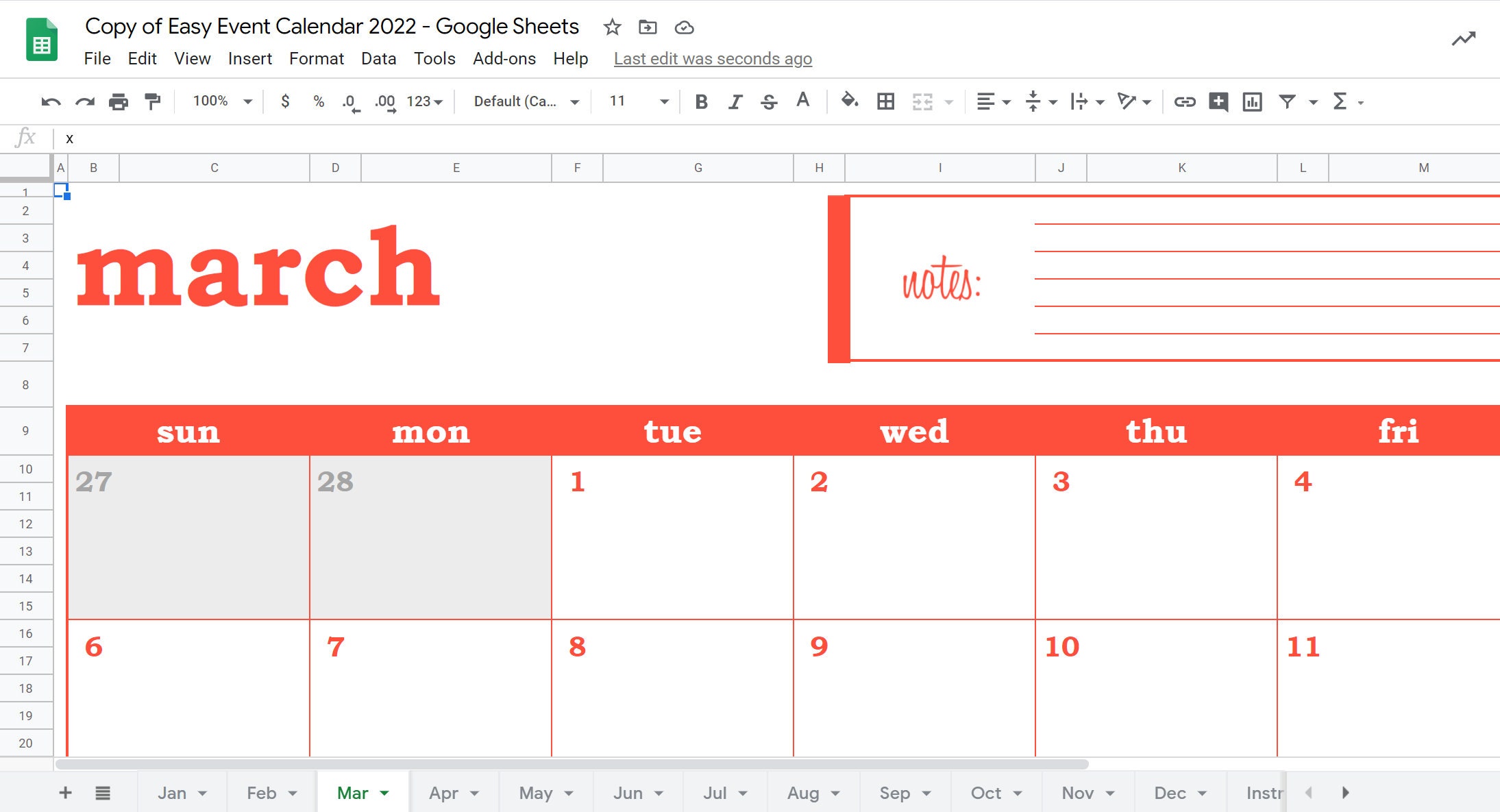Open the Format menu
The width and height of the screenshot is (1500, 812).
pyautogui.click(x=316, y=59)
